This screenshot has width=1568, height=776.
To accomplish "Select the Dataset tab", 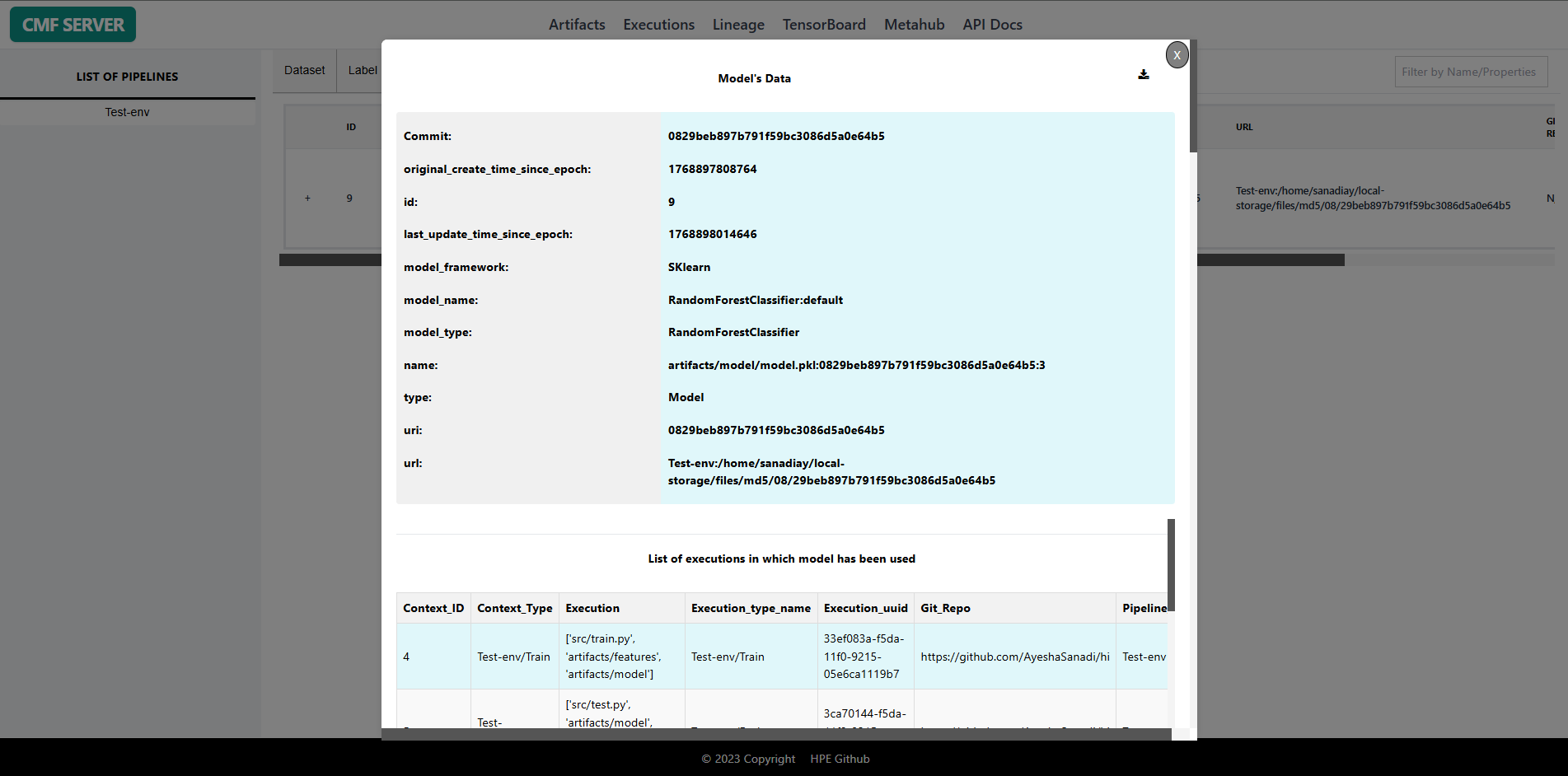I will (304, 71).
